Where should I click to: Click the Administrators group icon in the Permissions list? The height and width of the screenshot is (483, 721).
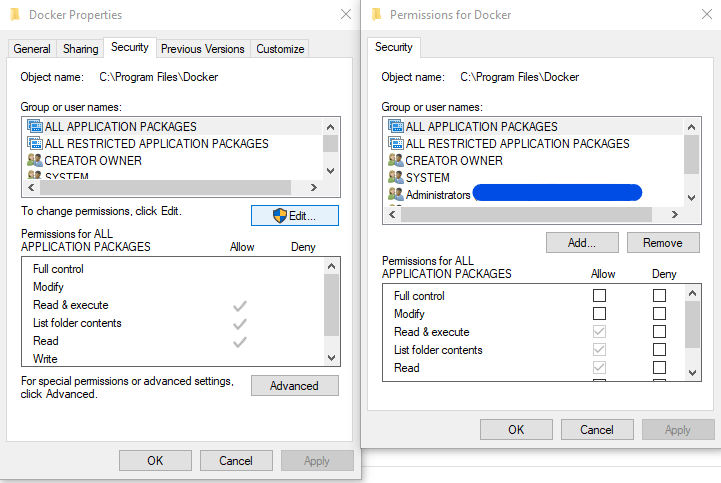tap(395, 195)
